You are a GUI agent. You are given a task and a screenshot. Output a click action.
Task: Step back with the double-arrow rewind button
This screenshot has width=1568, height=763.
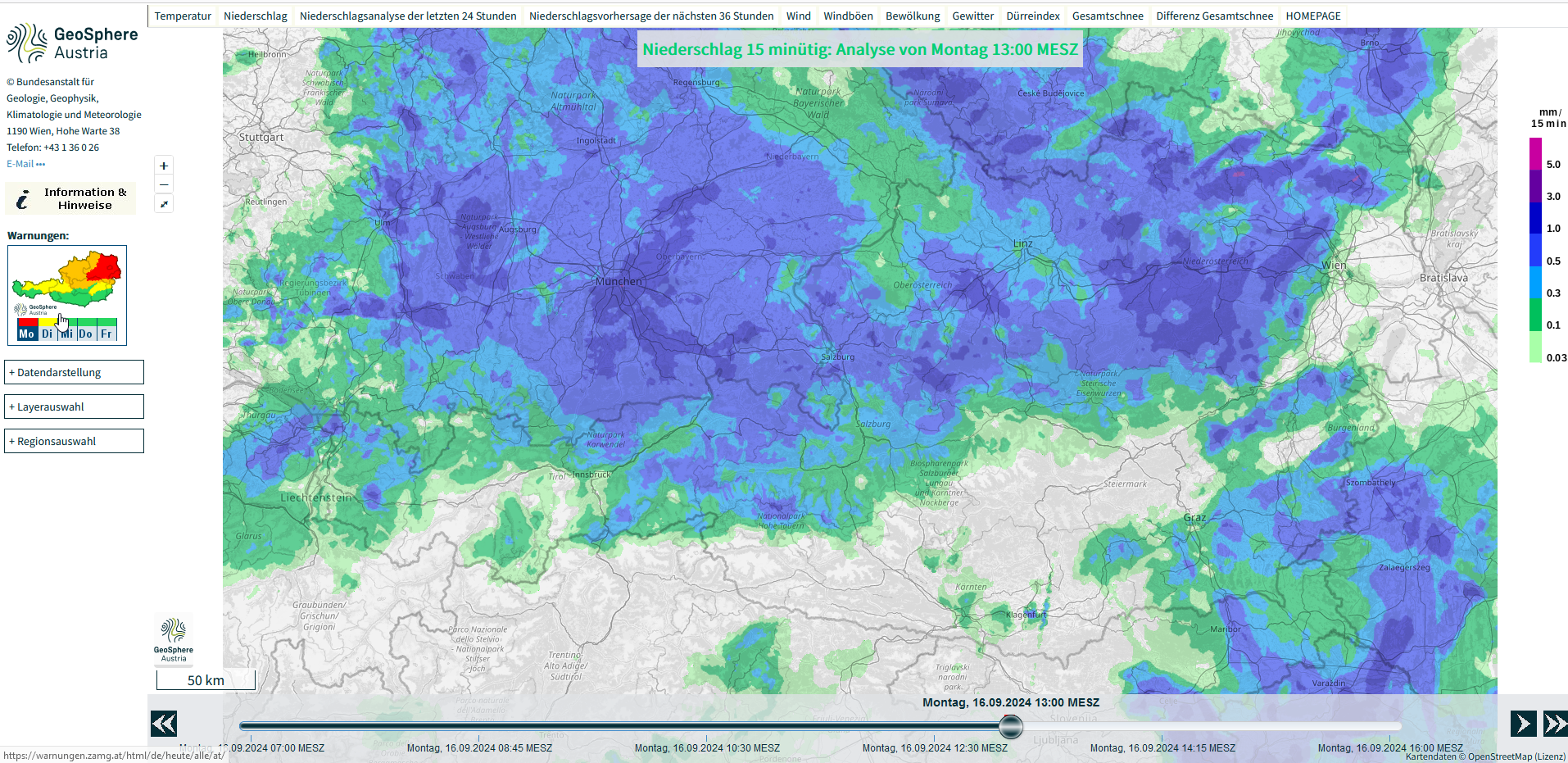coord(164,724)
